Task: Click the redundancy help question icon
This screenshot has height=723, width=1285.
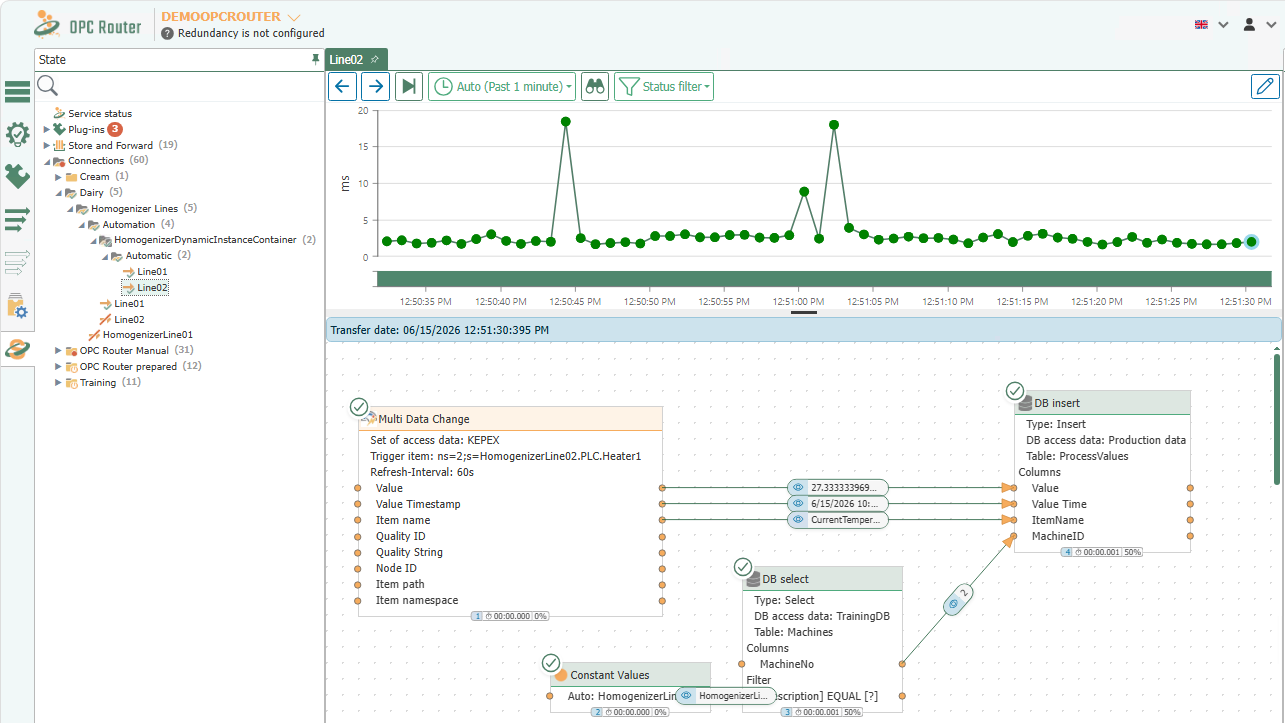Action: click(x=168, y=33)
